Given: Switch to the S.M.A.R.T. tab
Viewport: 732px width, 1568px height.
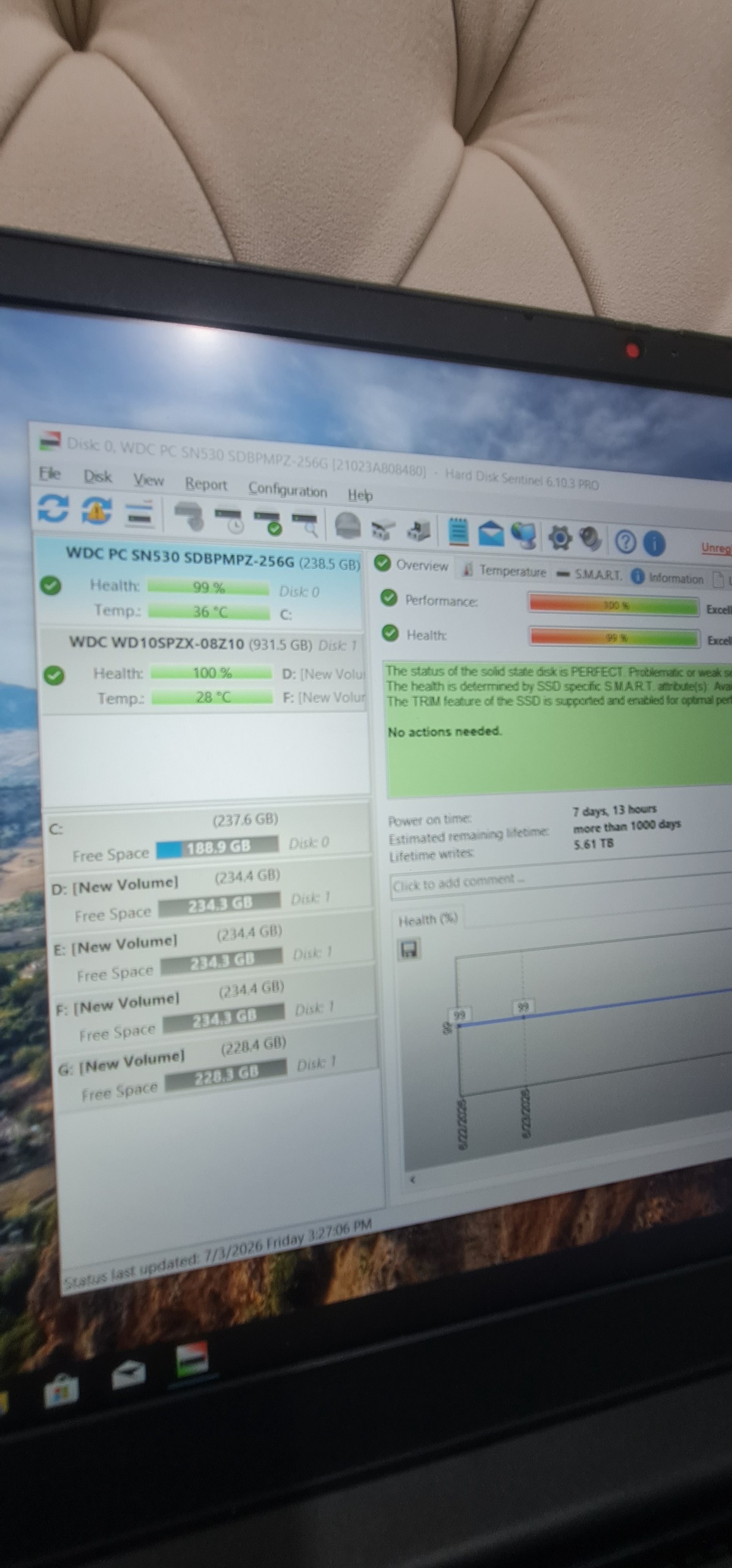Looking at the screenshot, I should point(589,575).
